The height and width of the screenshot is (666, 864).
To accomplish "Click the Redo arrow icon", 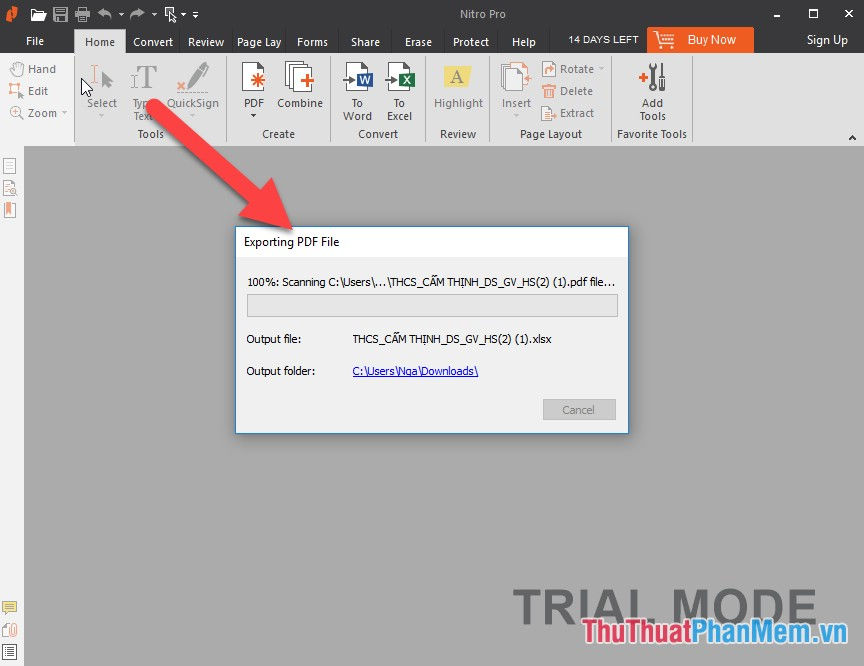I will coord(137,14).
